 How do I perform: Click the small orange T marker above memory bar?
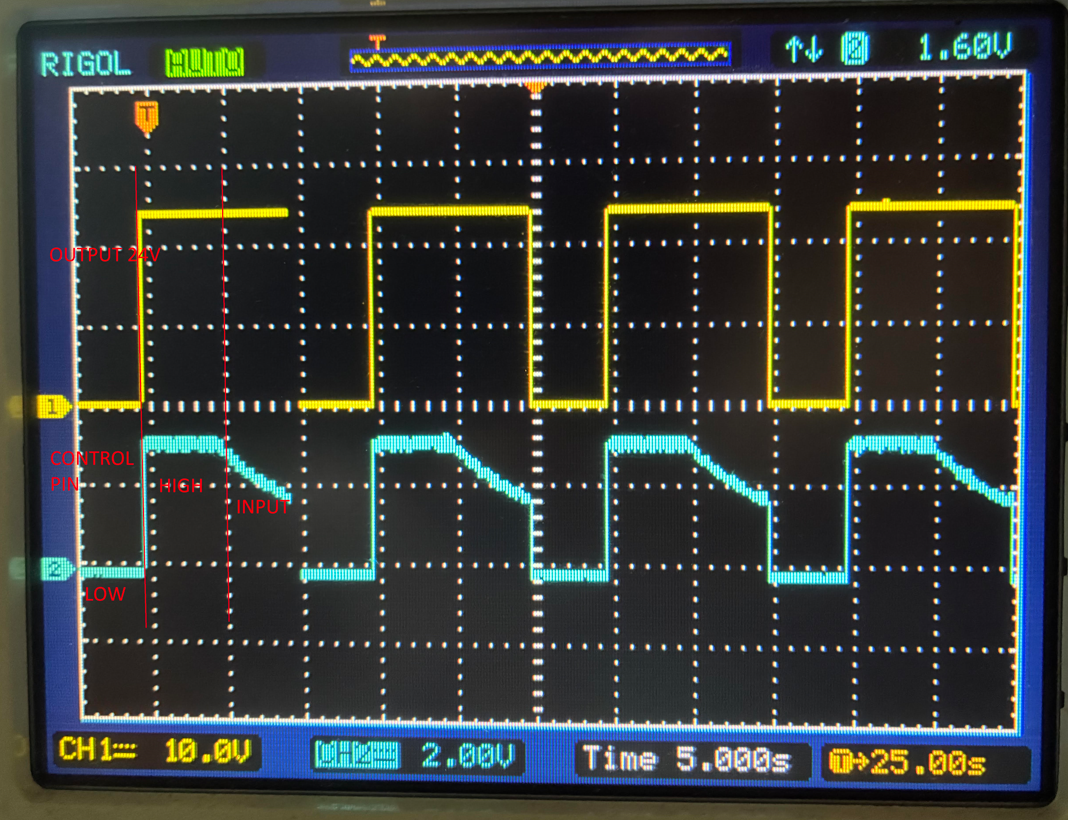377,42
